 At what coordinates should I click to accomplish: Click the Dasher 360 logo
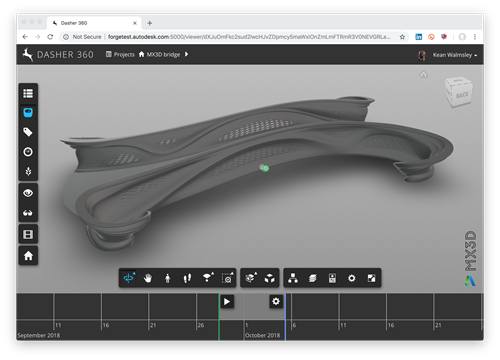58,54
